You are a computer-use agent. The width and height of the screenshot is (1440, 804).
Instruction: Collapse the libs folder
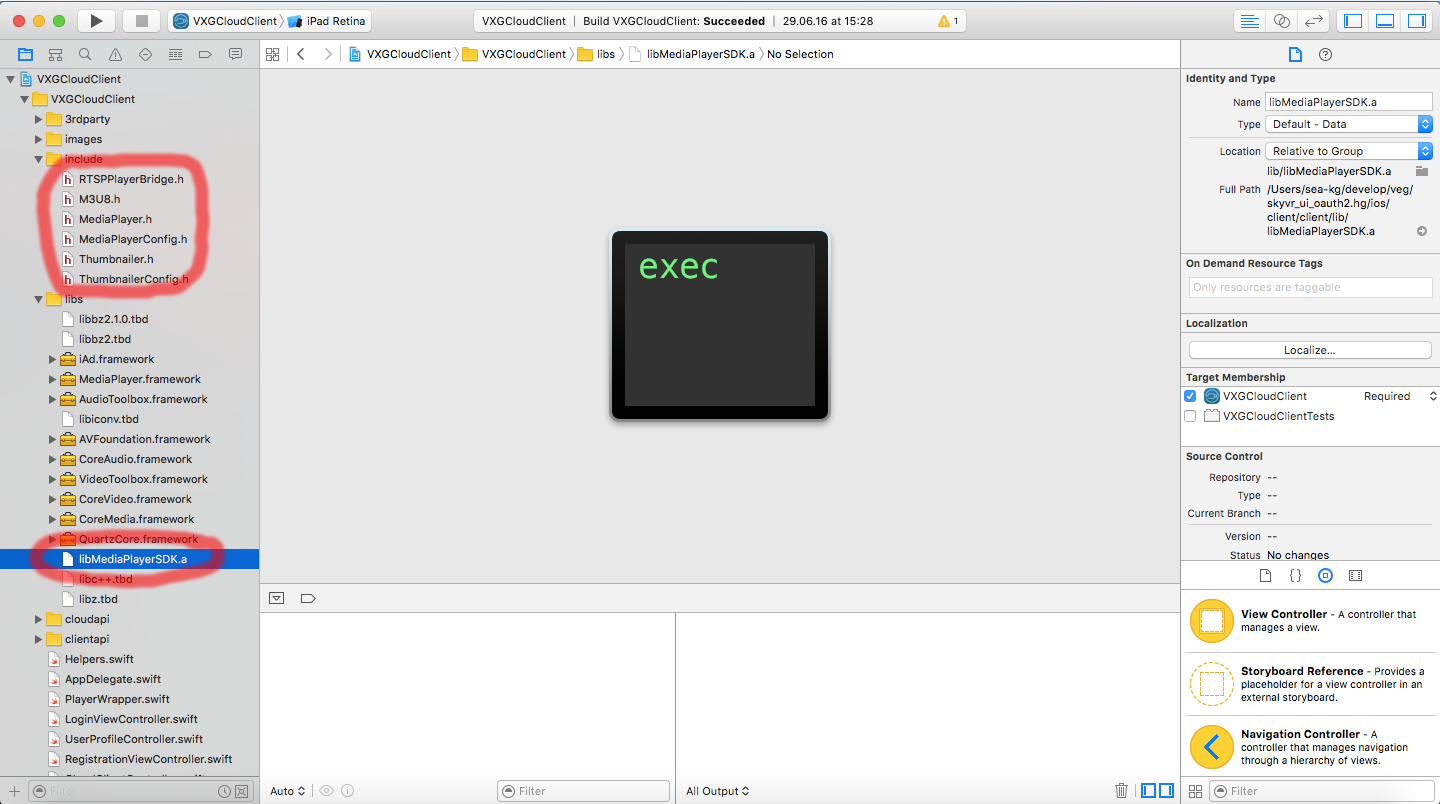tap(39, 299)
